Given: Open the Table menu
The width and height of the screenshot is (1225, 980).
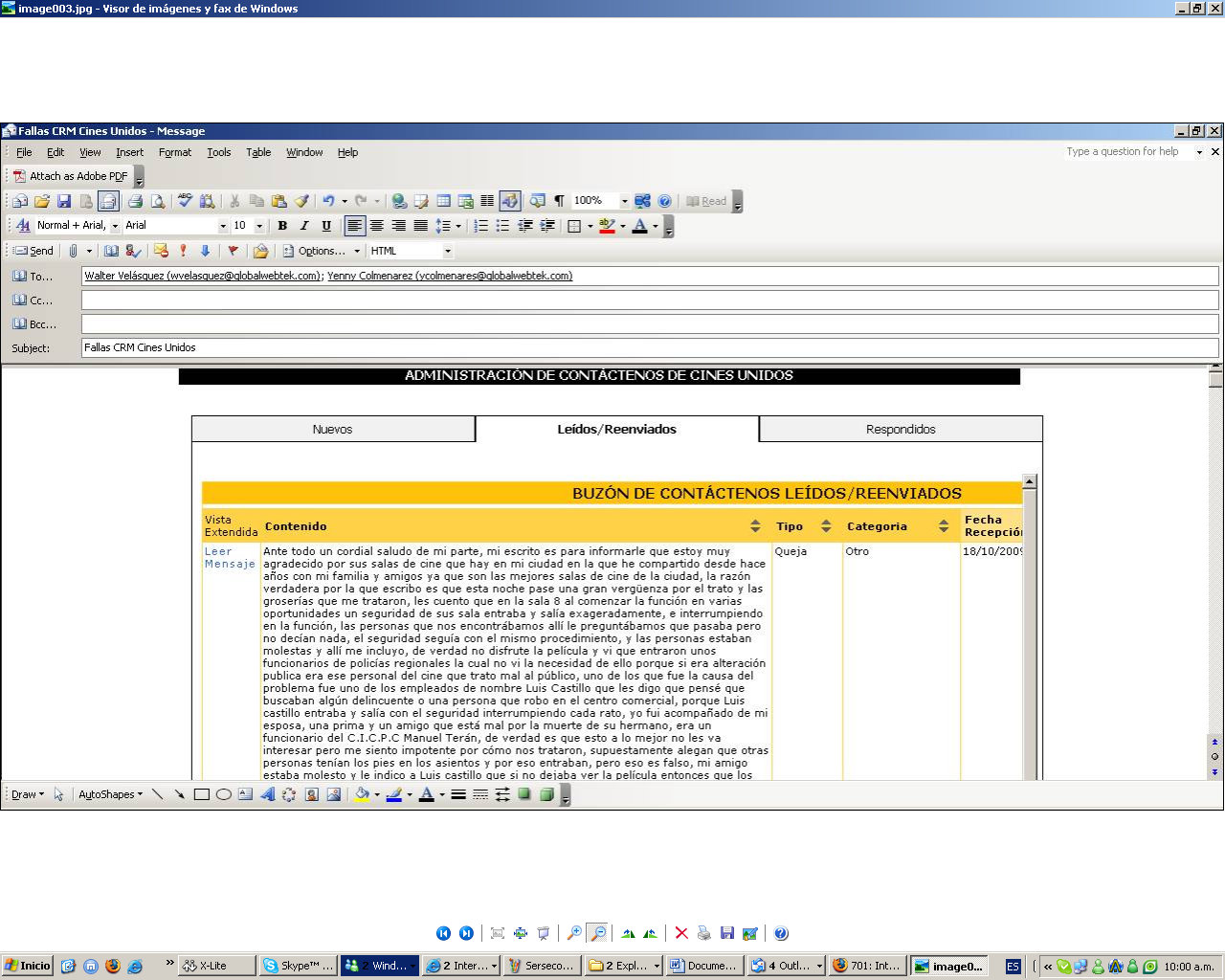Looking at the screenshot, I should click(x=258, y=152).
